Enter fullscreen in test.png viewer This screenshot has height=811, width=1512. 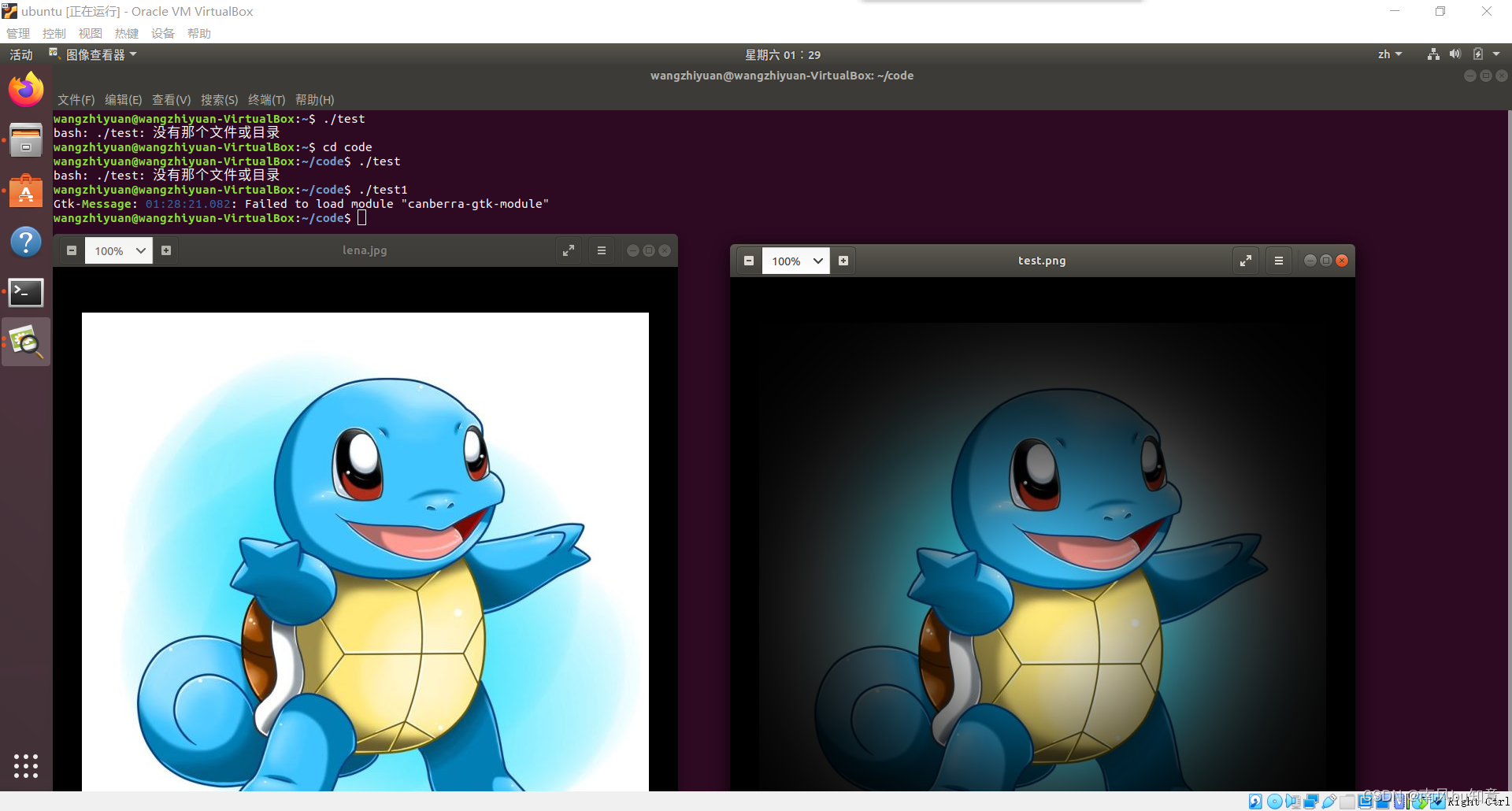pyautogui.click(x=1246, y=261)
